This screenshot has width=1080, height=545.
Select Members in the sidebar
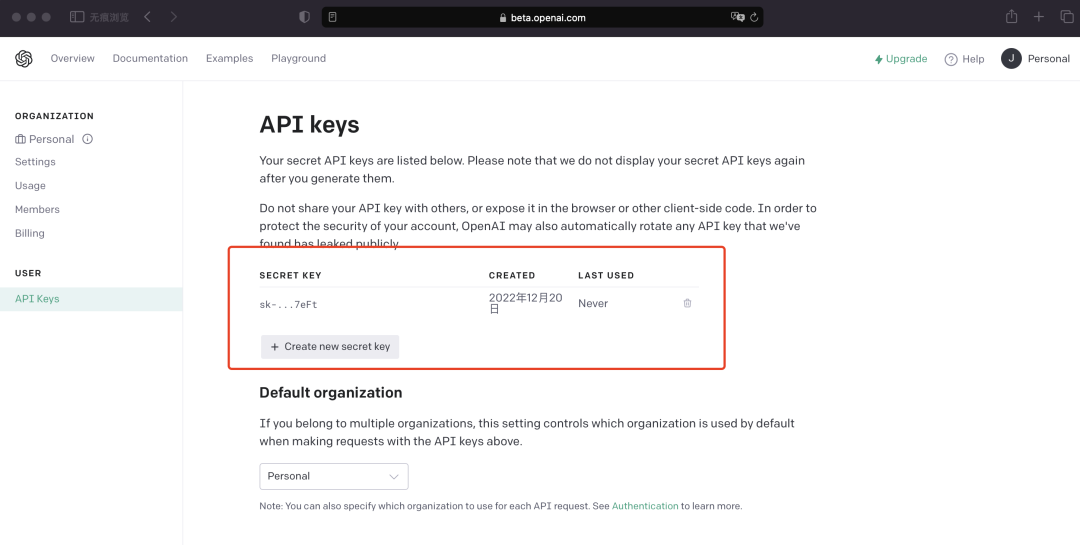[37, 209]
